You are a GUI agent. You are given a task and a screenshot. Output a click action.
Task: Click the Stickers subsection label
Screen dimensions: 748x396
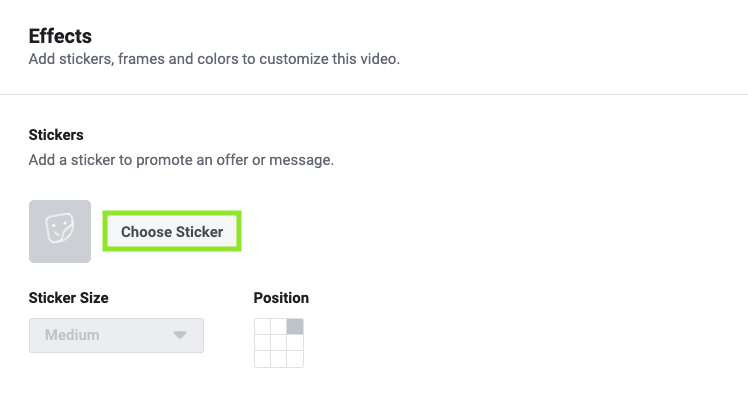tap(56, 135)
